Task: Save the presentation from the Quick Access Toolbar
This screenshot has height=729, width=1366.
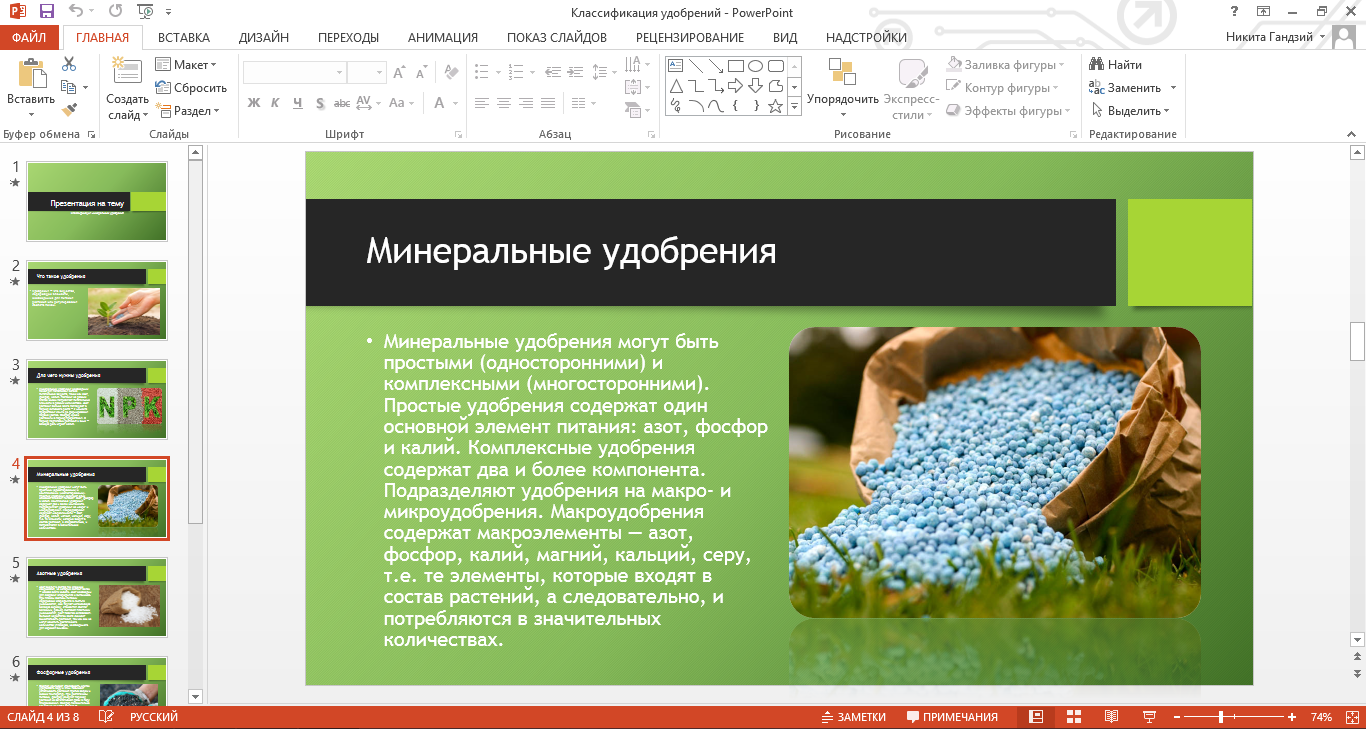Action: pyautogui.click(x=47, y=12)
